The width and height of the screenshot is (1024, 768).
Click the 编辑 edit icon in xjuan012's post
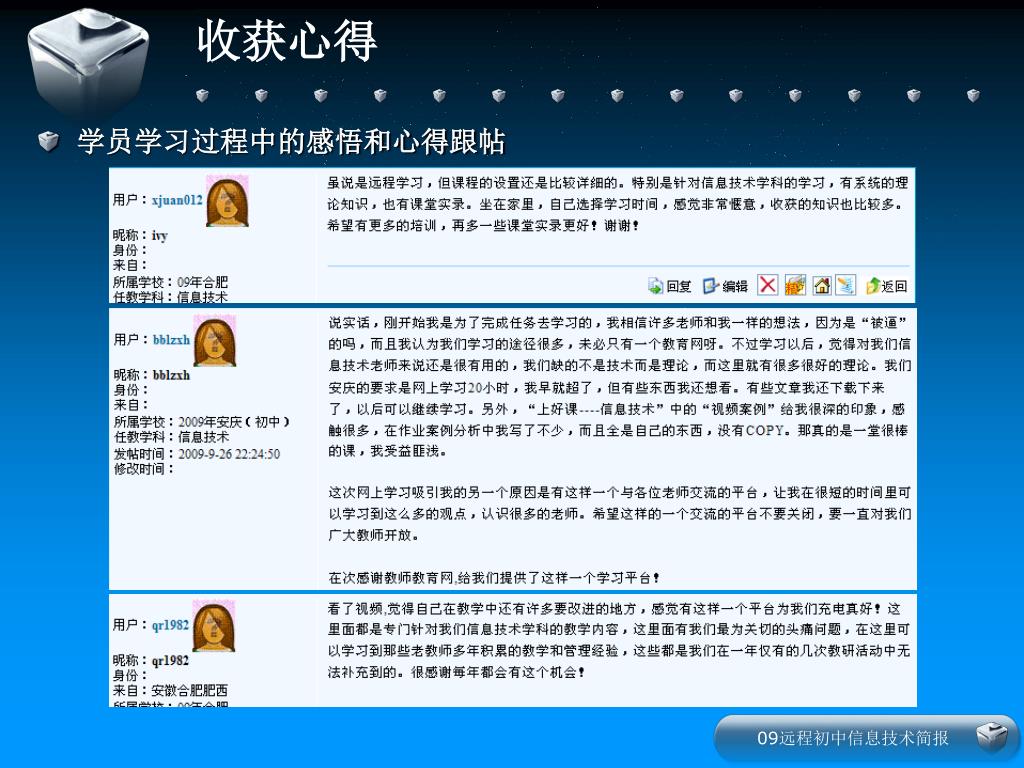(x=711, y=286)
